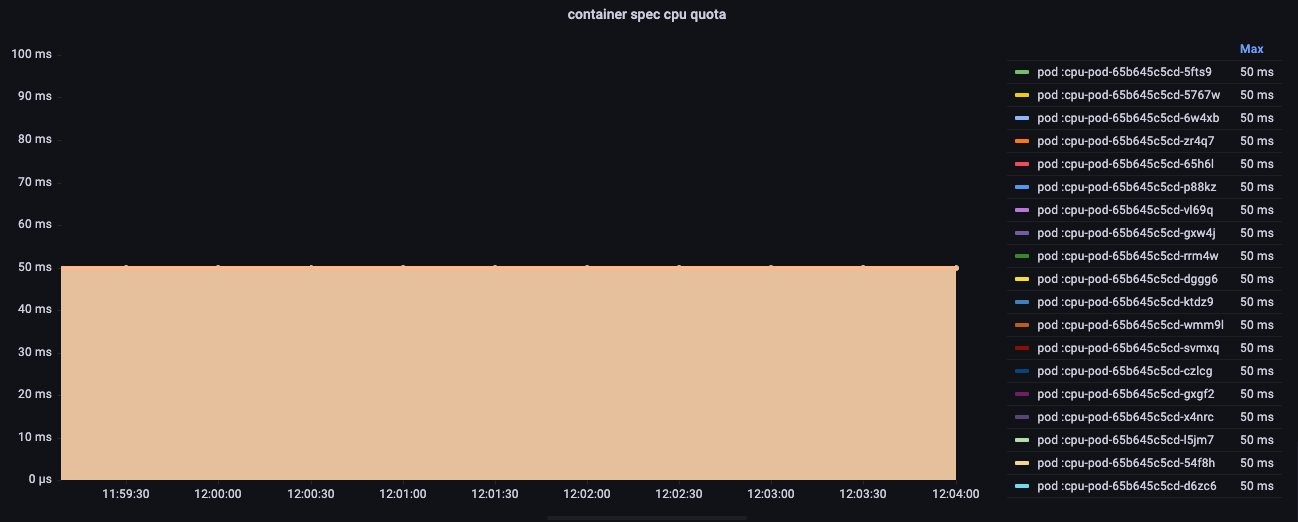Click the yellow color swatch for pod 5767w
This screenshot has width=1298, height=522.
[x=1022, y=95]
